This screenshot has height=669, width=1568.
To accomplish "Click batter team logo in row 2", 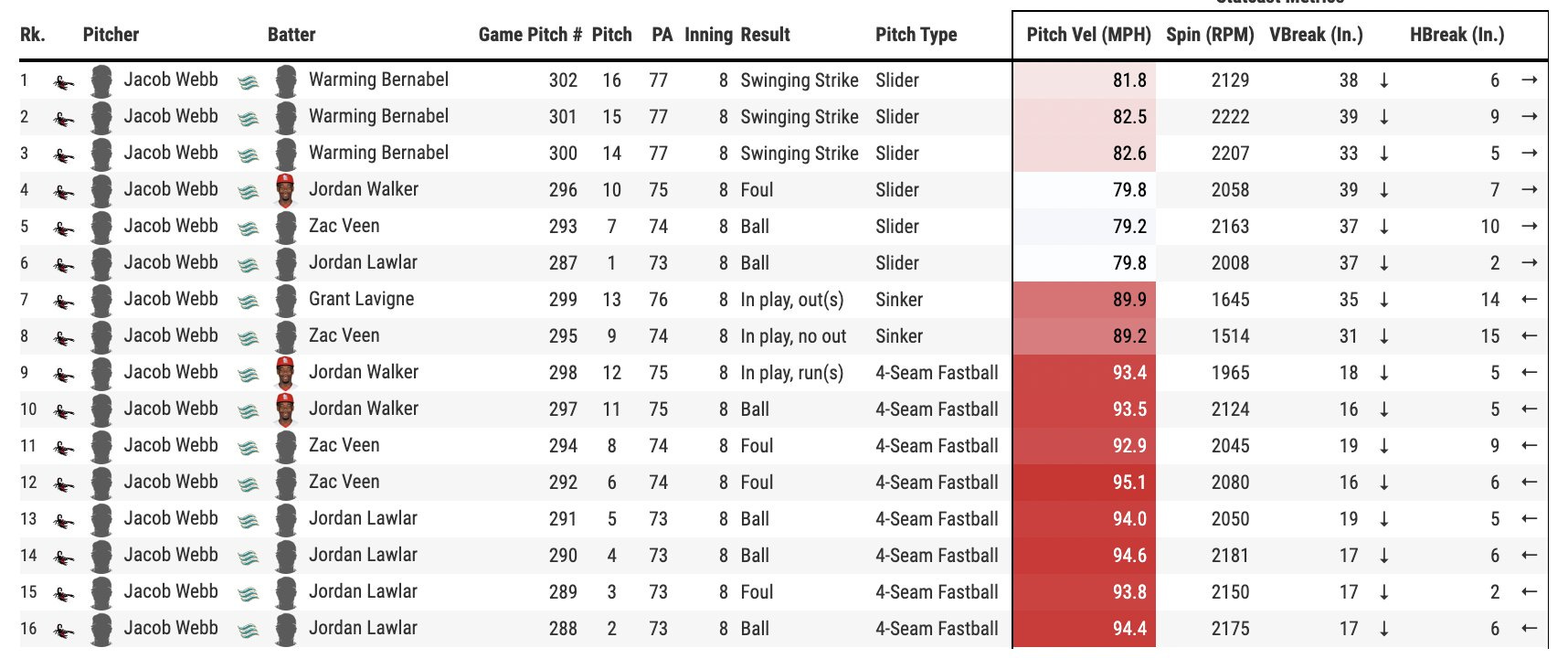I will click(248, 119).
